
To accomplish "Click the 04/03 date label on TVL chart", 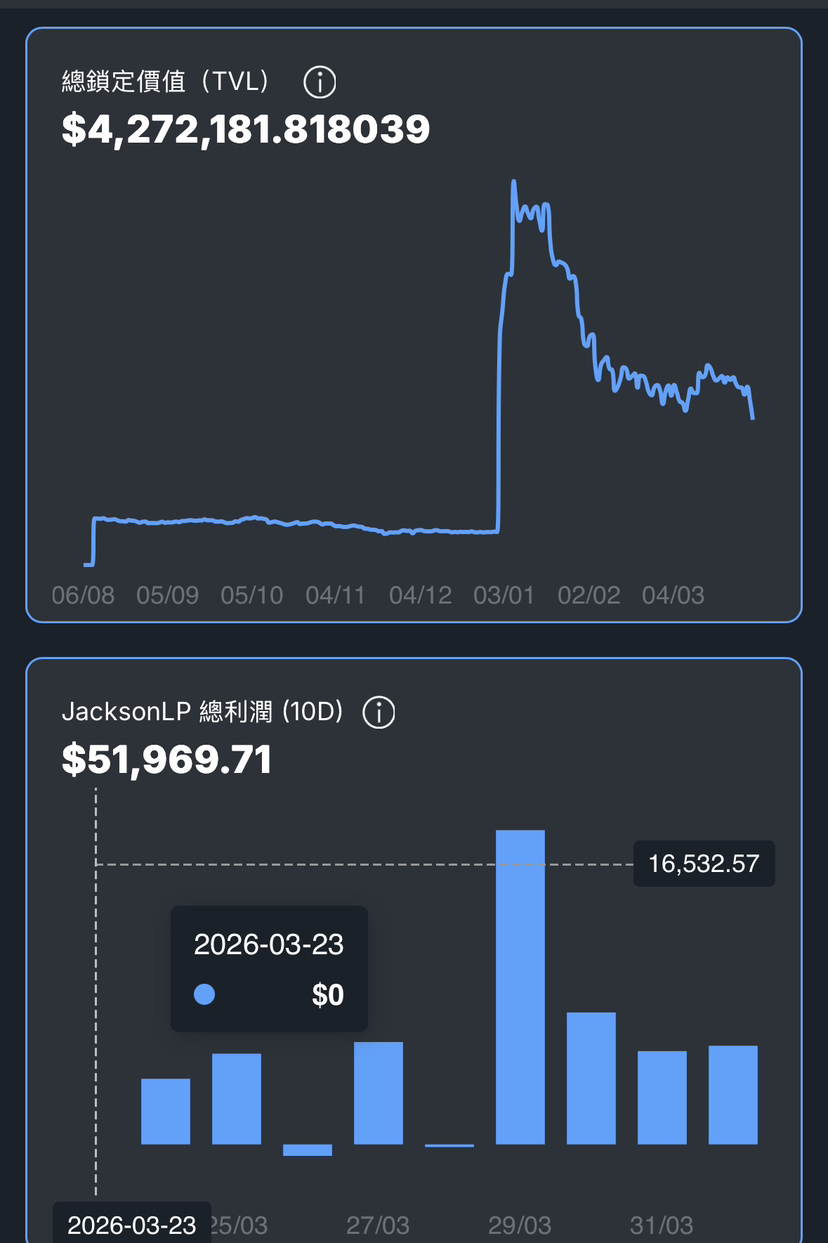I will click(x=673, y=596).
